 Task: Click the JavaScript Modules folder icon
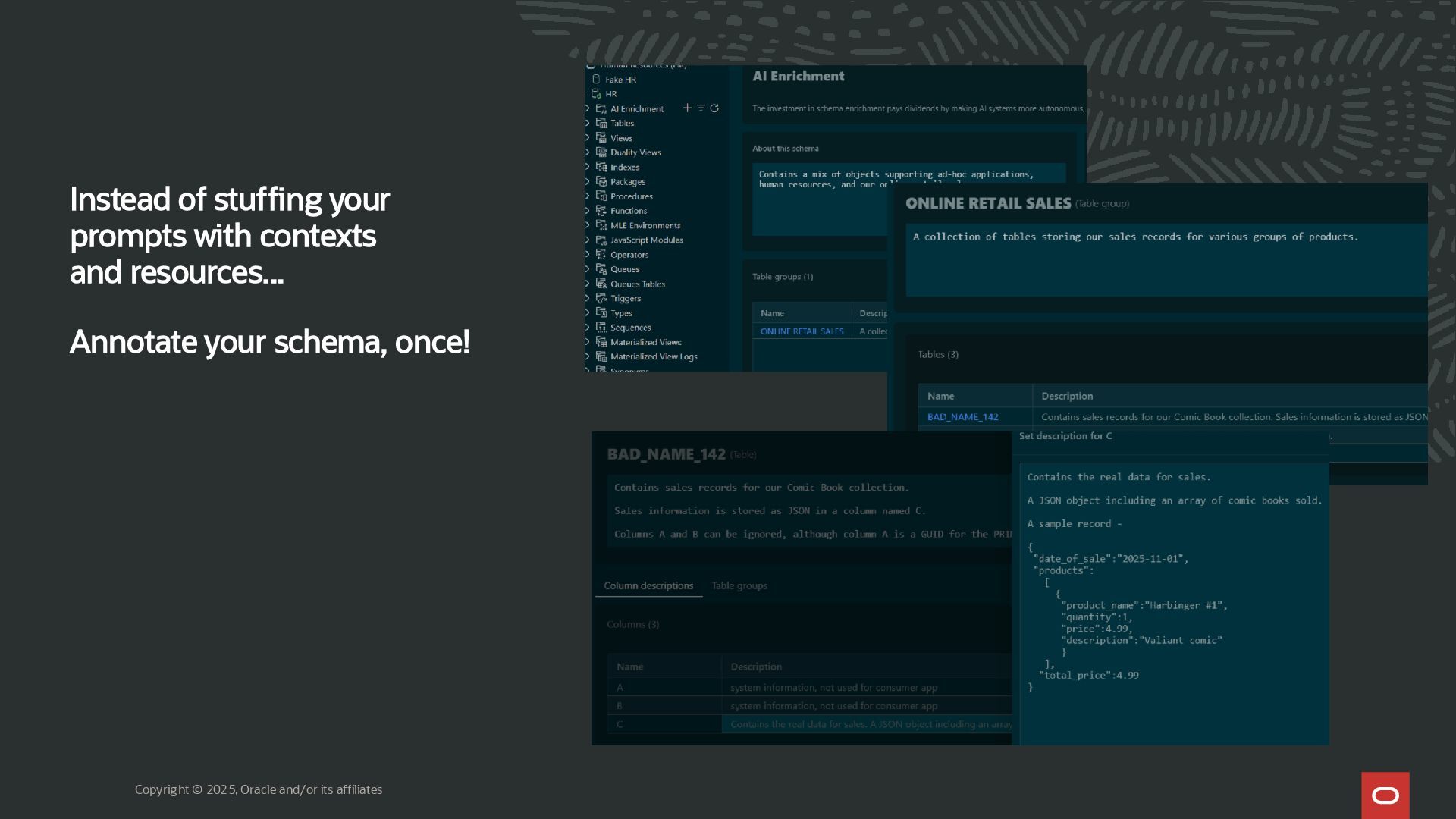pos(601,240)
